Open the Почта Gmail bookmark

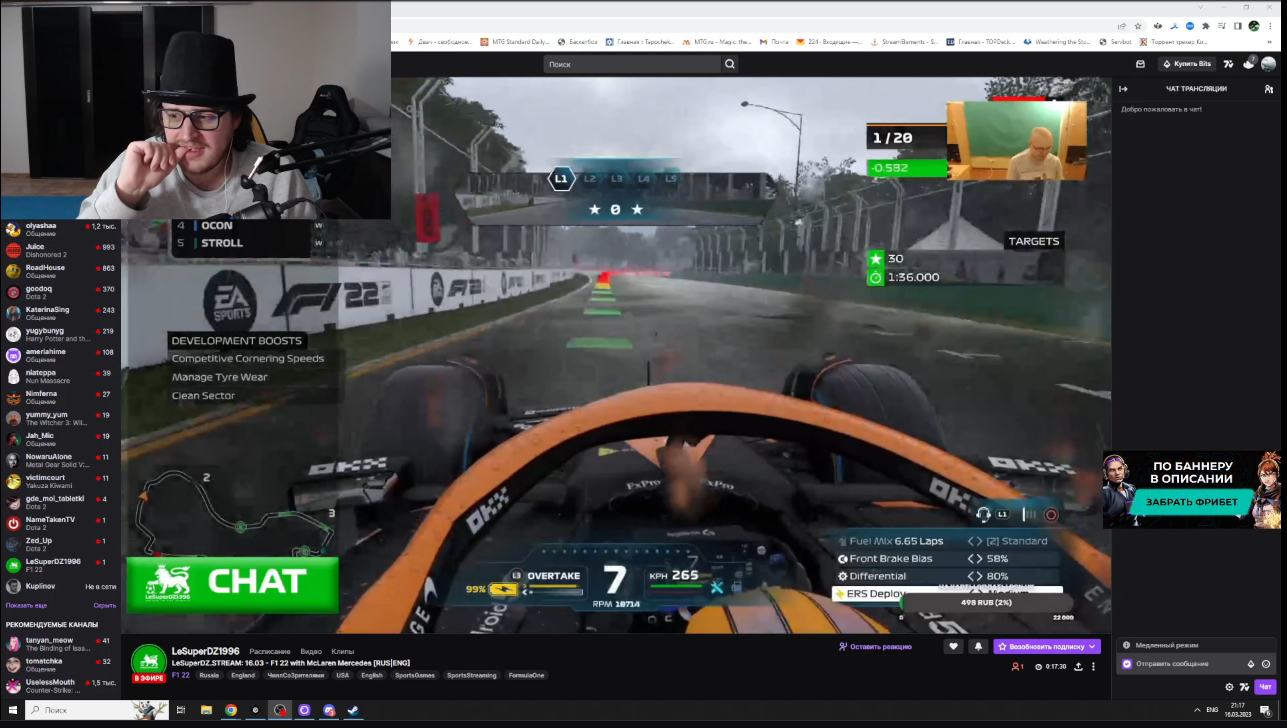click(774, 42)
